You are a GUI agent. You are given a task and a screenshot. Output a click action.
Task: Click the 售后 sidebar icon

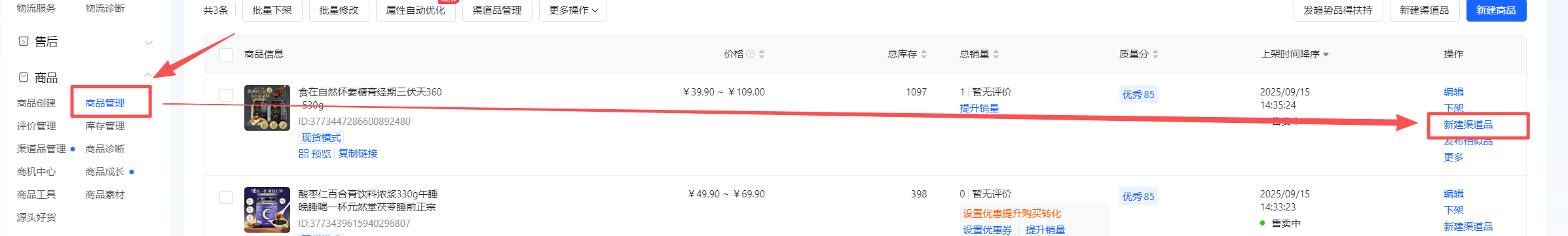[x=24, y=41]
